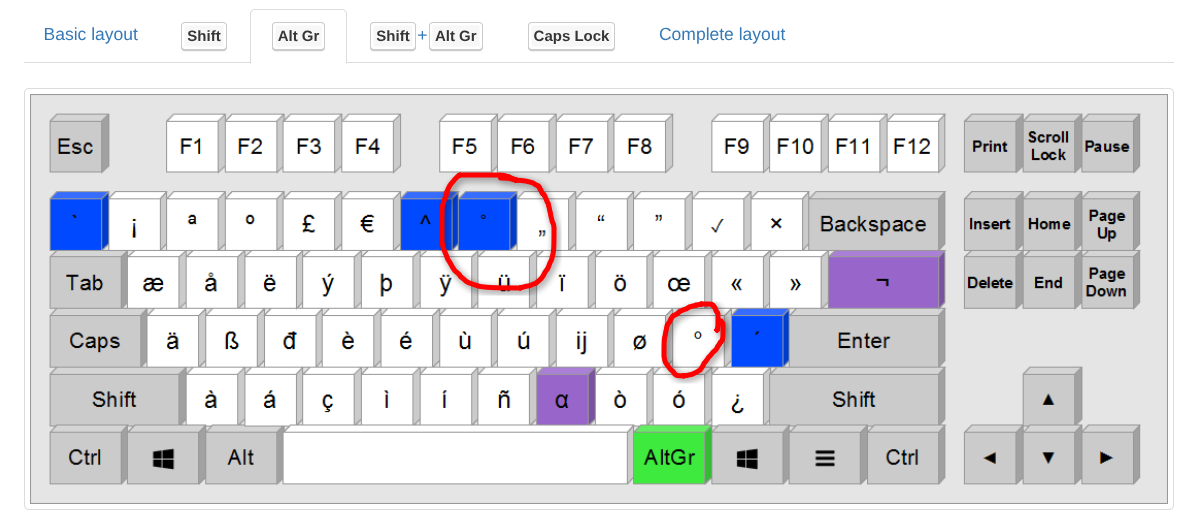Image resolution: width=1180 pixels, height=523 pixels.
Task: Toggle the Caps key on keyboard
Action: [x=95, y=342]
